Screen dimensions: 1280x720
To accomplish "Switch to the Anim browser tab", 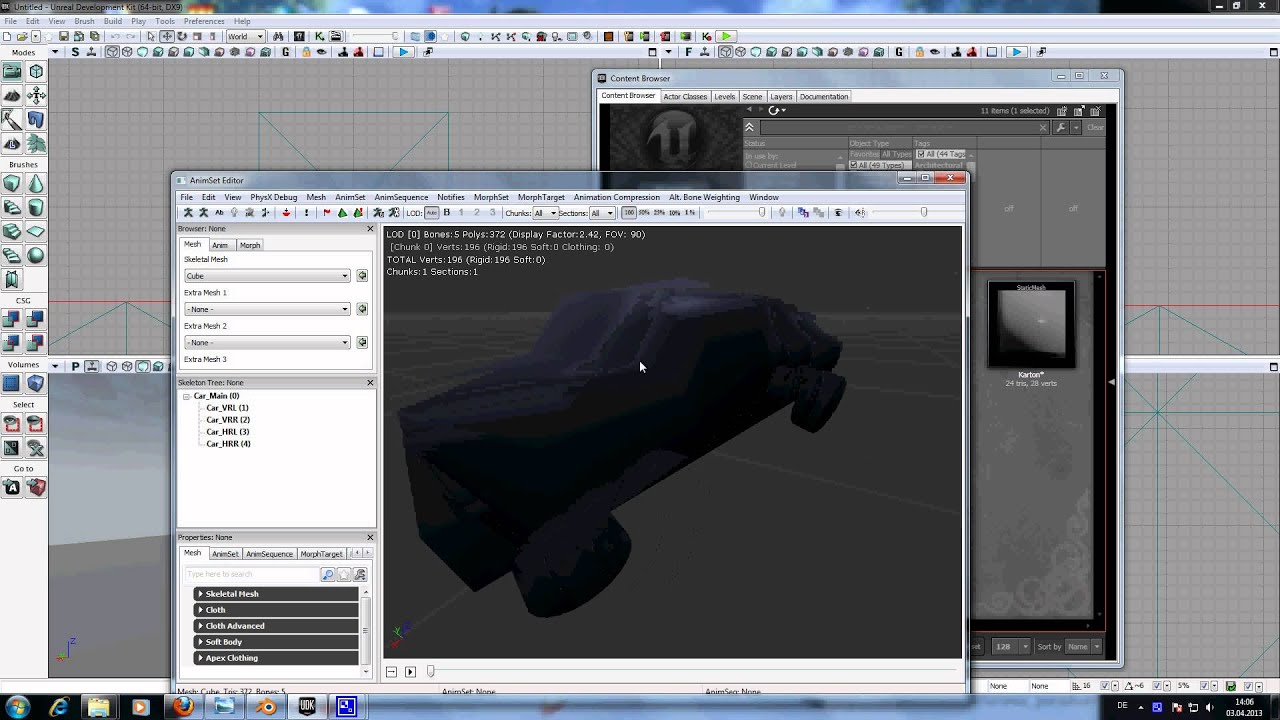I will (219, 245).
